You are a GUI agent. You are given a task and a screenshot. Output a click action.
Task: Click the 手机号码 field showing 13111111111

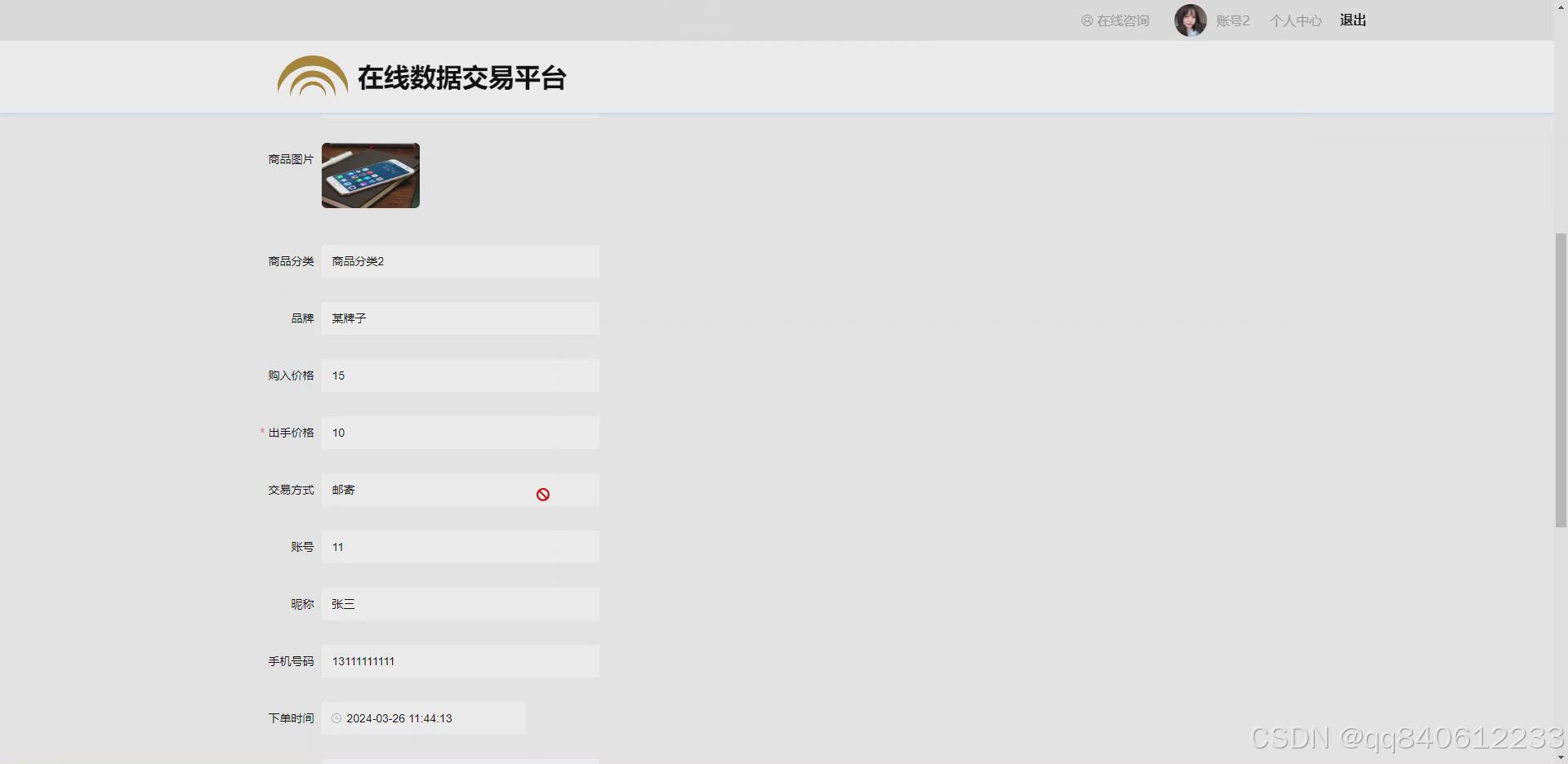tap(461, 661)
